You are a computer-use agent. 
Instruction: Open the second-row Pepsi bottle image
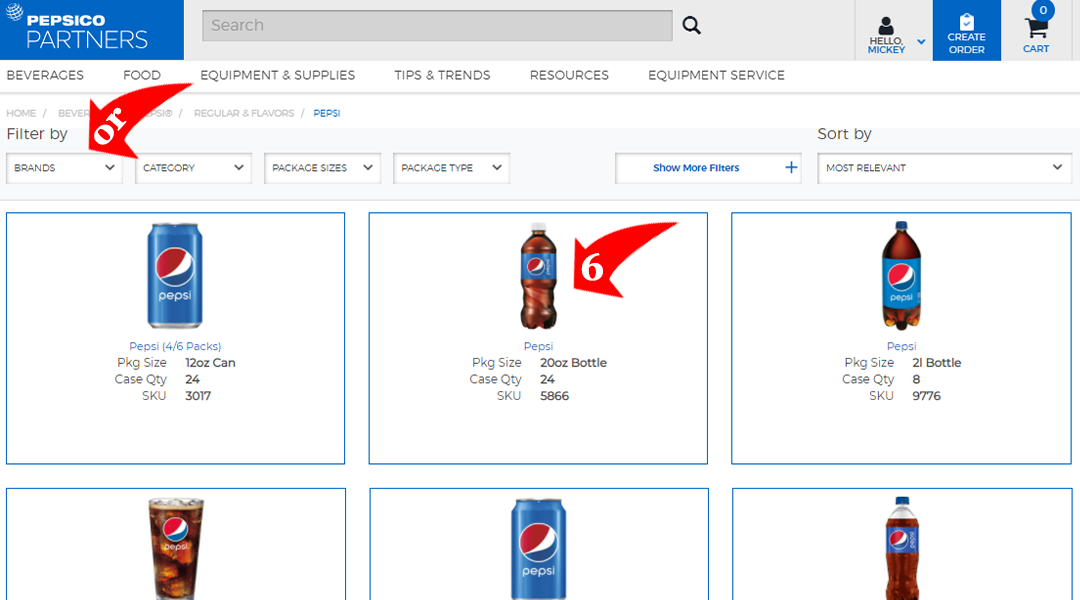pos(902,548)
